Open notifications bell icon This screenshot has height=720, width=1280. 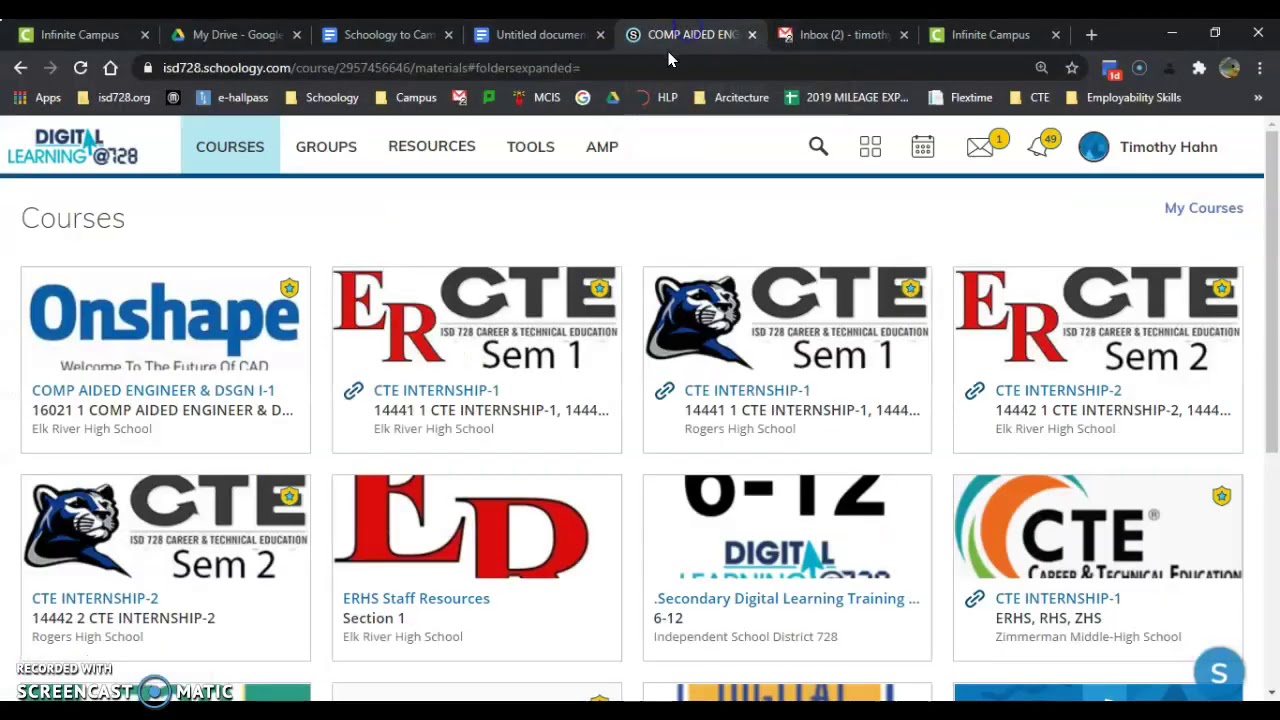point(1037,148)
